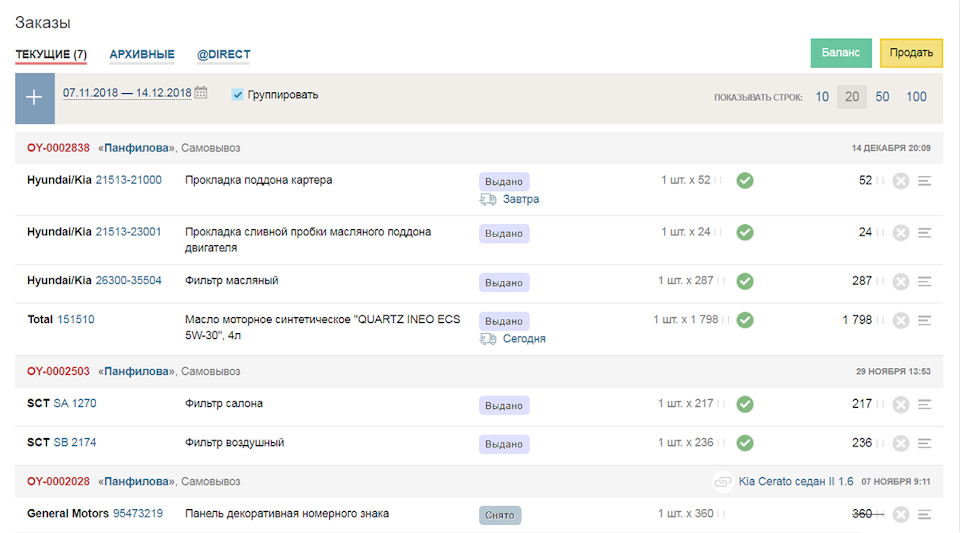The height and width of the screenshot is (533, 960).
Task: Expand row options for Hyundai/Kia 21513-21000
Action: 925,181
